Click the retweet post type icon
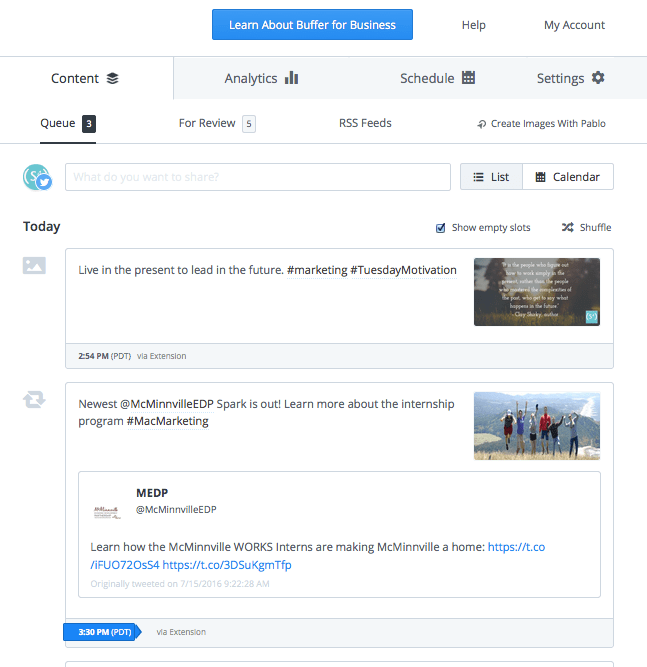Image resolution: width=647 pixels, height=667 pixels. click(34, 399)
